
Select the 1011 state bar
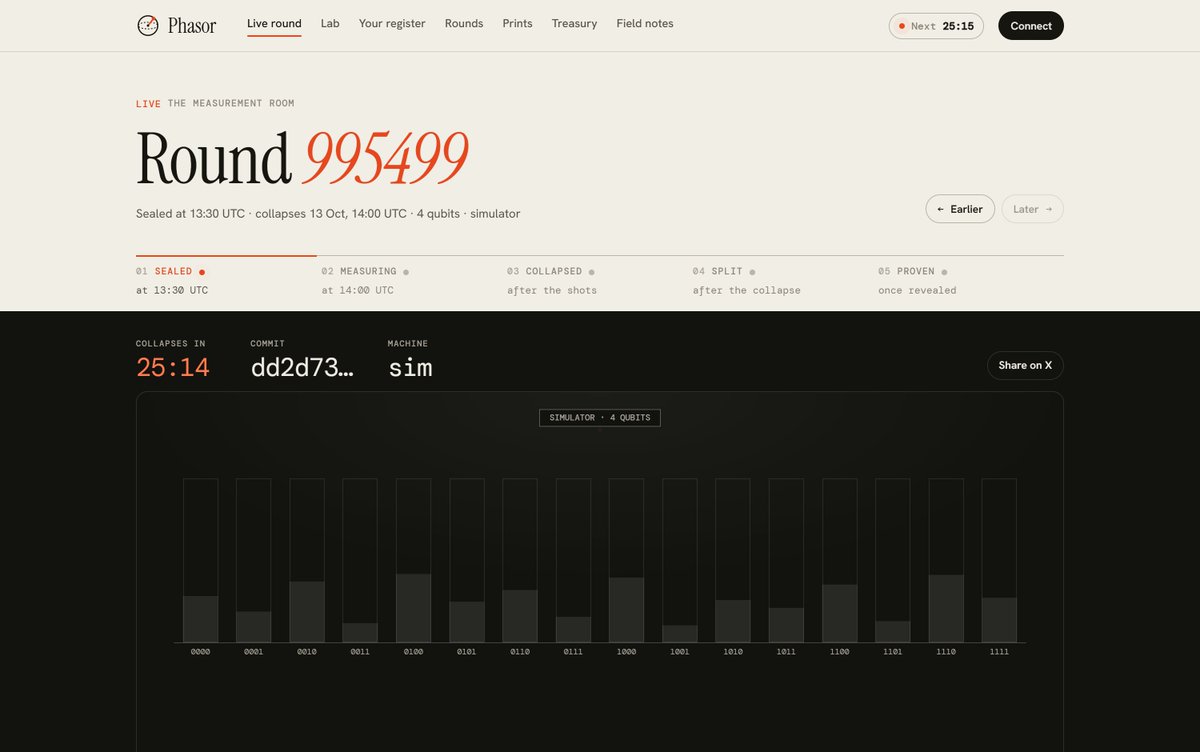[786, 560]
